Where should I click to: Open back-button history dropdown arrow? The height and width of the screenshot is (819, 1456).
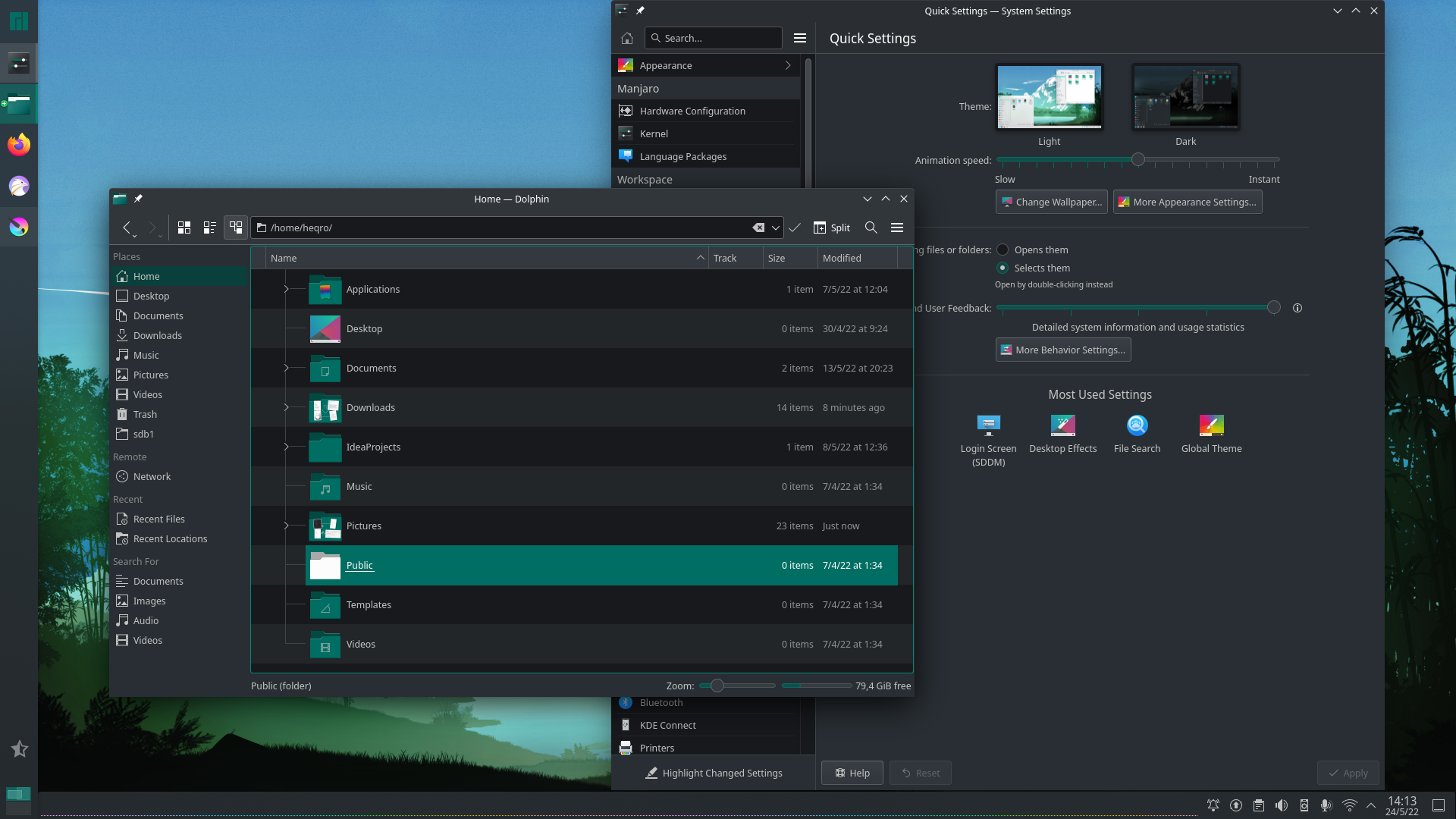pyautogui.click(x=134, y=235)
